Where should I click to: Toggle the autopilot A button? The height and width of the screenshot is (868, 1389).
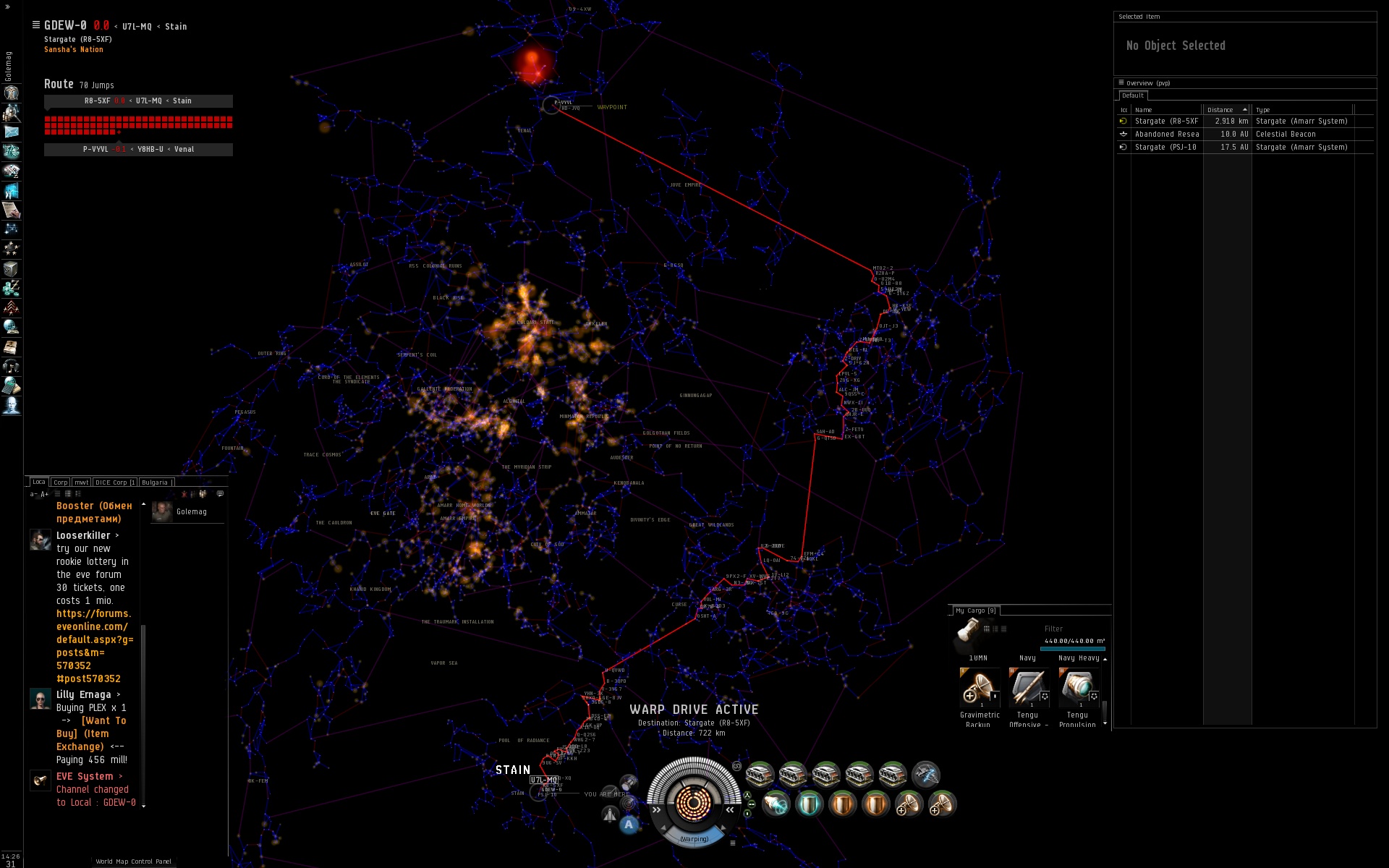pyautogui.click(x=629, y=825)
